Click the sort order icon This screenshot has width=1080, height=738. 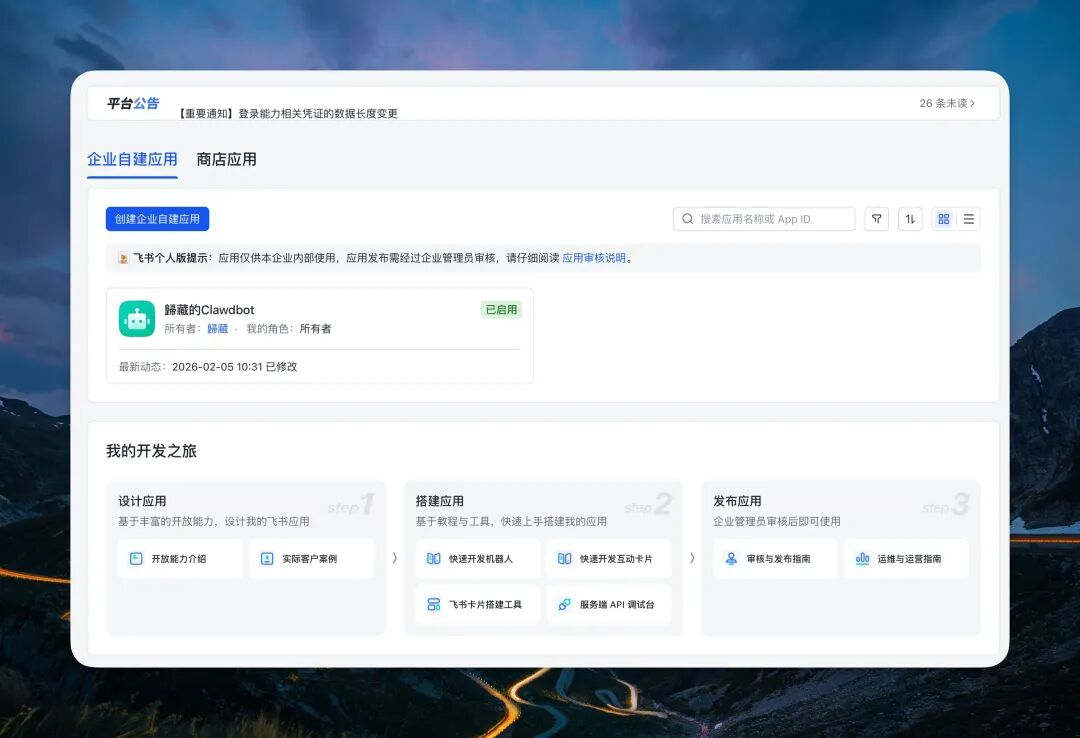pos(910,218)
